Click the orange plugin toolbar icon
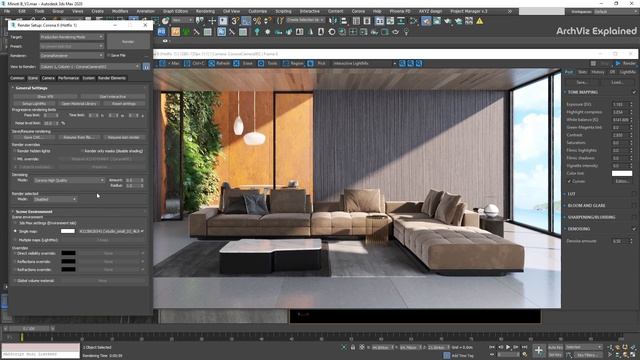 tap(176, 32)
